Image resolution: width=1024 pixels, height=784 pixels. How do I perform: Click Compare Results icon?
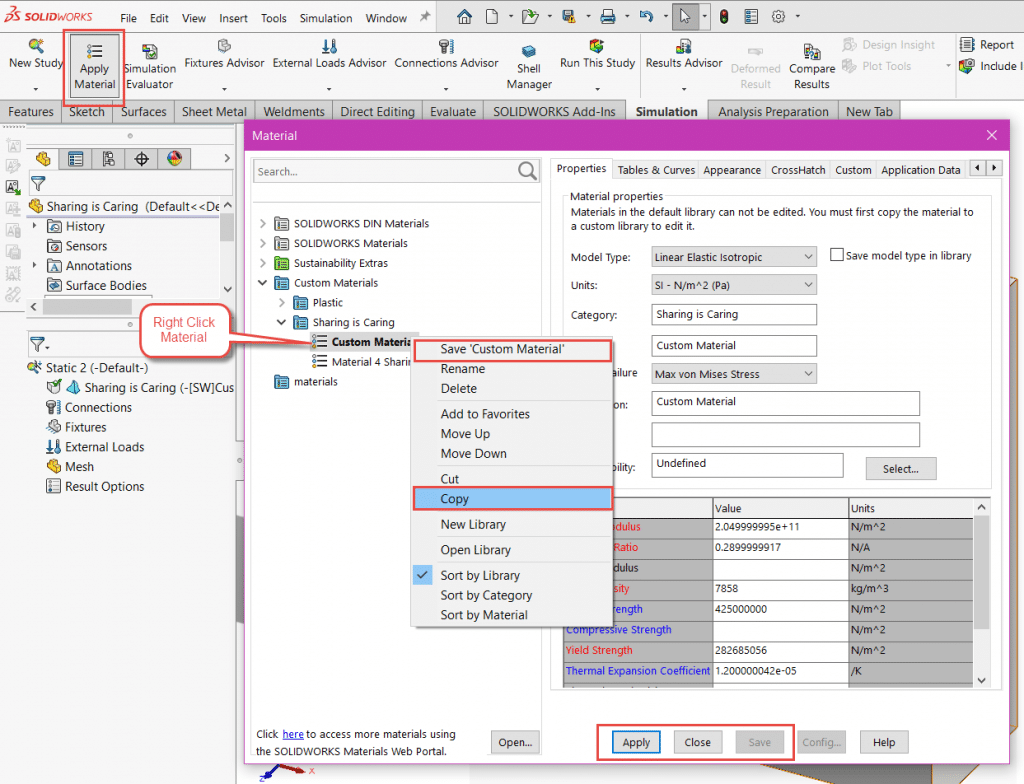pos(812,51)
